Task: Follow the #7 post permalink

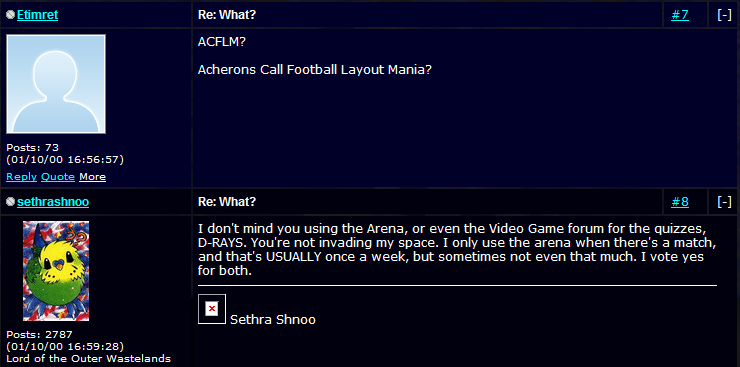Action: (x=680, y=15)
